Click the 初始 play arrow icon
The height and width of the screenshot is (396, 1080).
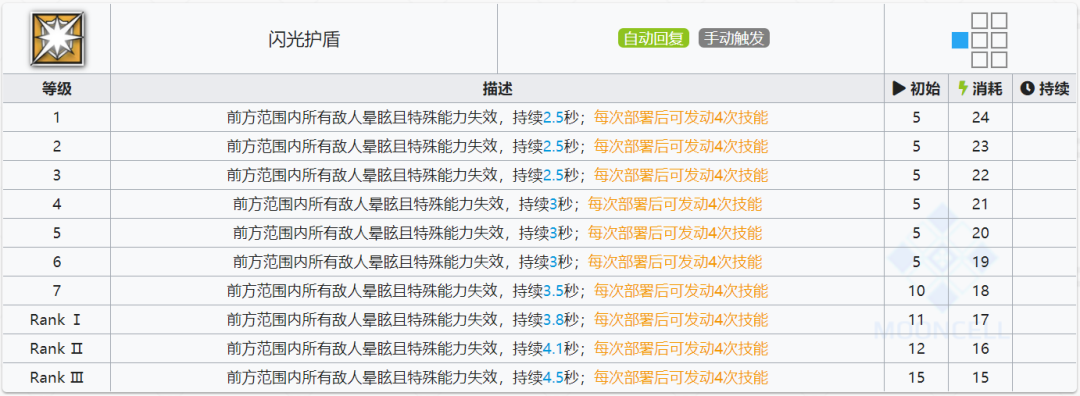(899, 89)
